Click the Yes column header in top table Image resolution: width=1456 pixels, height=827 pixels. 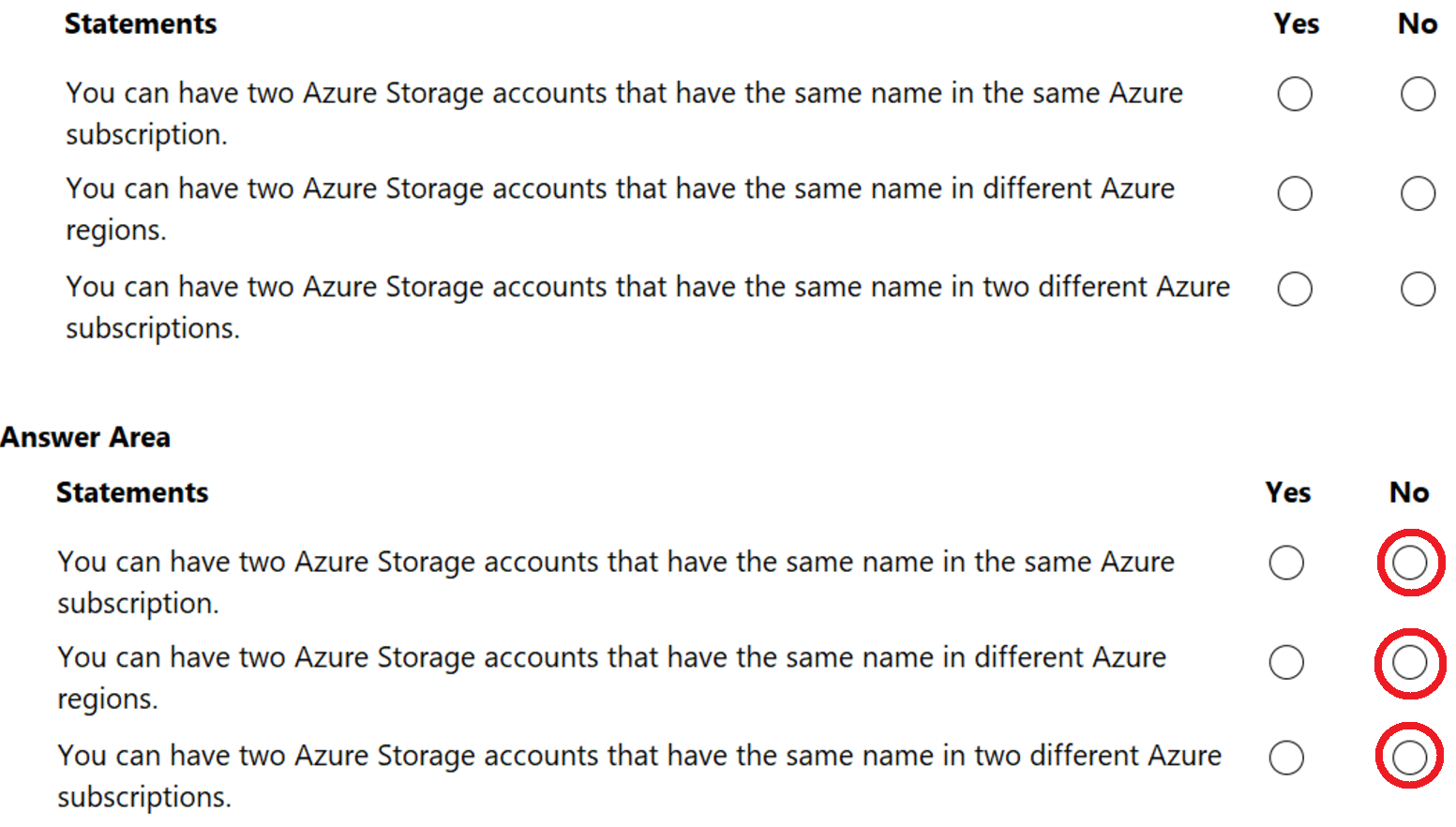coord(1297,24)
